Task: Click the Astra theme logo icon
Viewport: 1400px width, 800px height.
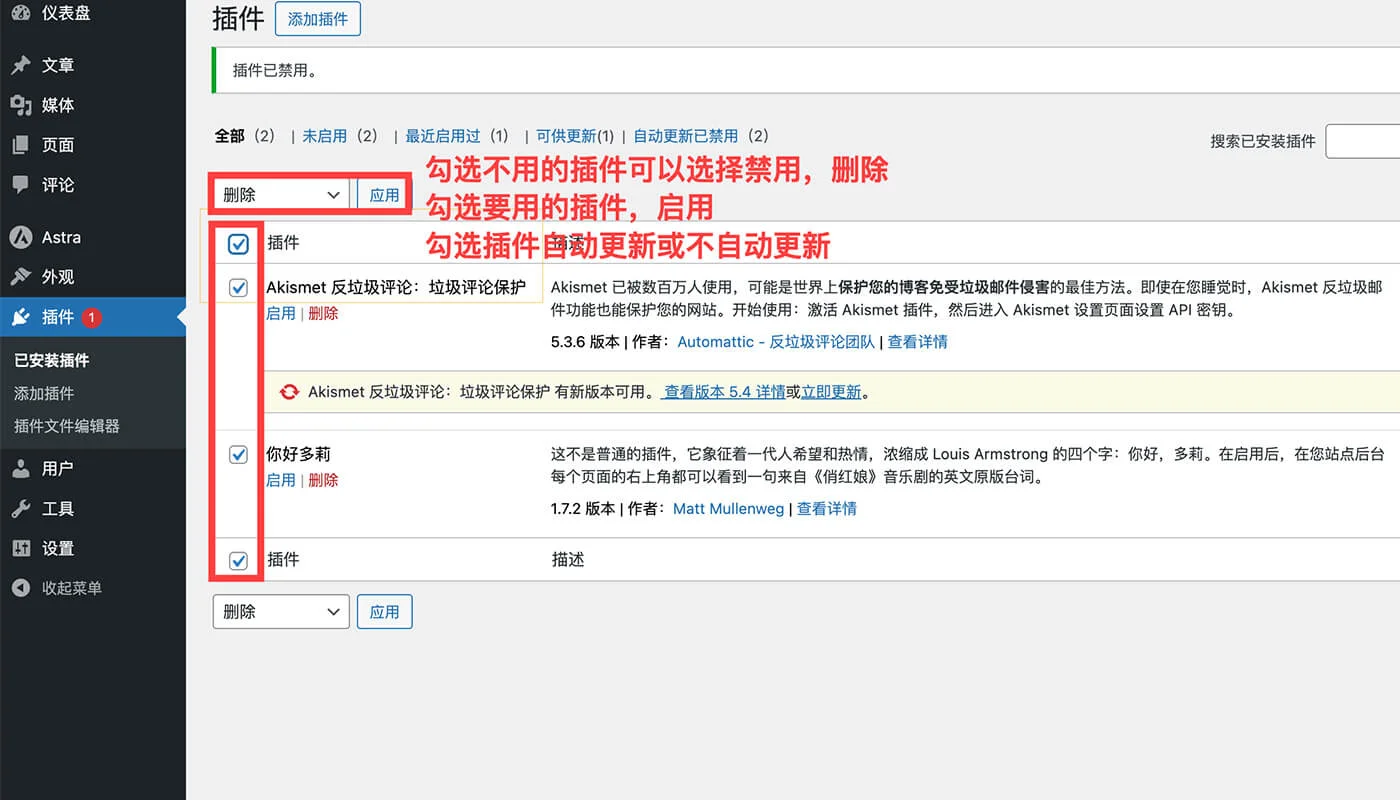Action: click(20, 238)
